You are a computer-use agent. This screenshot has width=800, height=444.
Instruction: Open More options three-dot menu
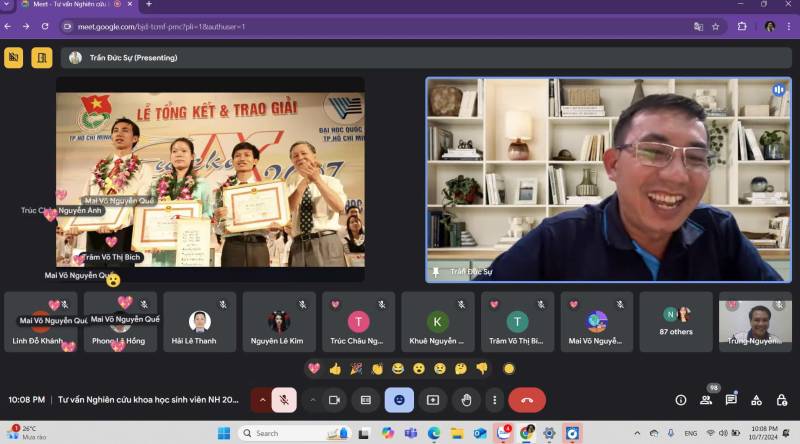coord(494,400)
